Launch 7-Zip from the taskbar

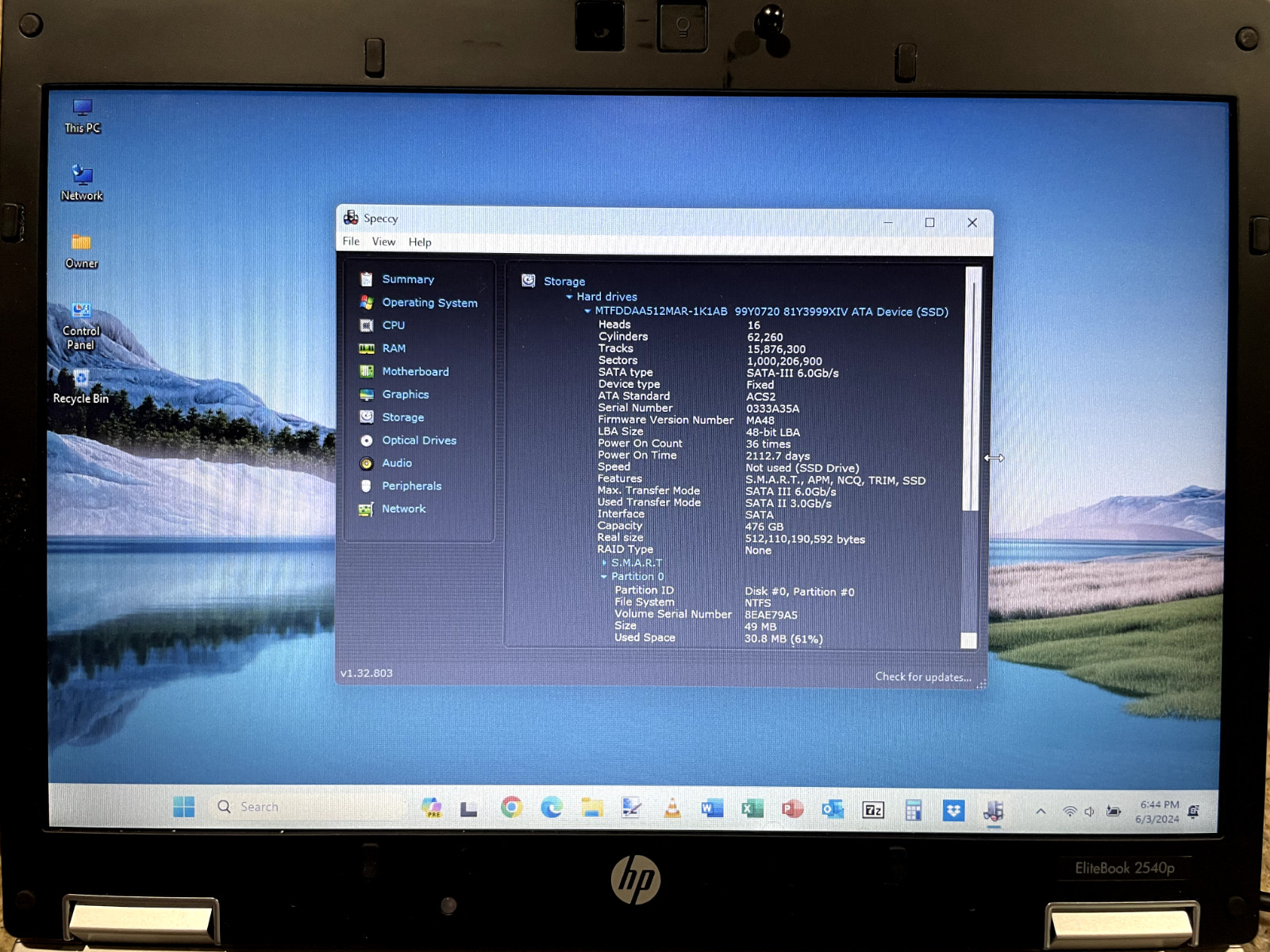tap(873, 810)
